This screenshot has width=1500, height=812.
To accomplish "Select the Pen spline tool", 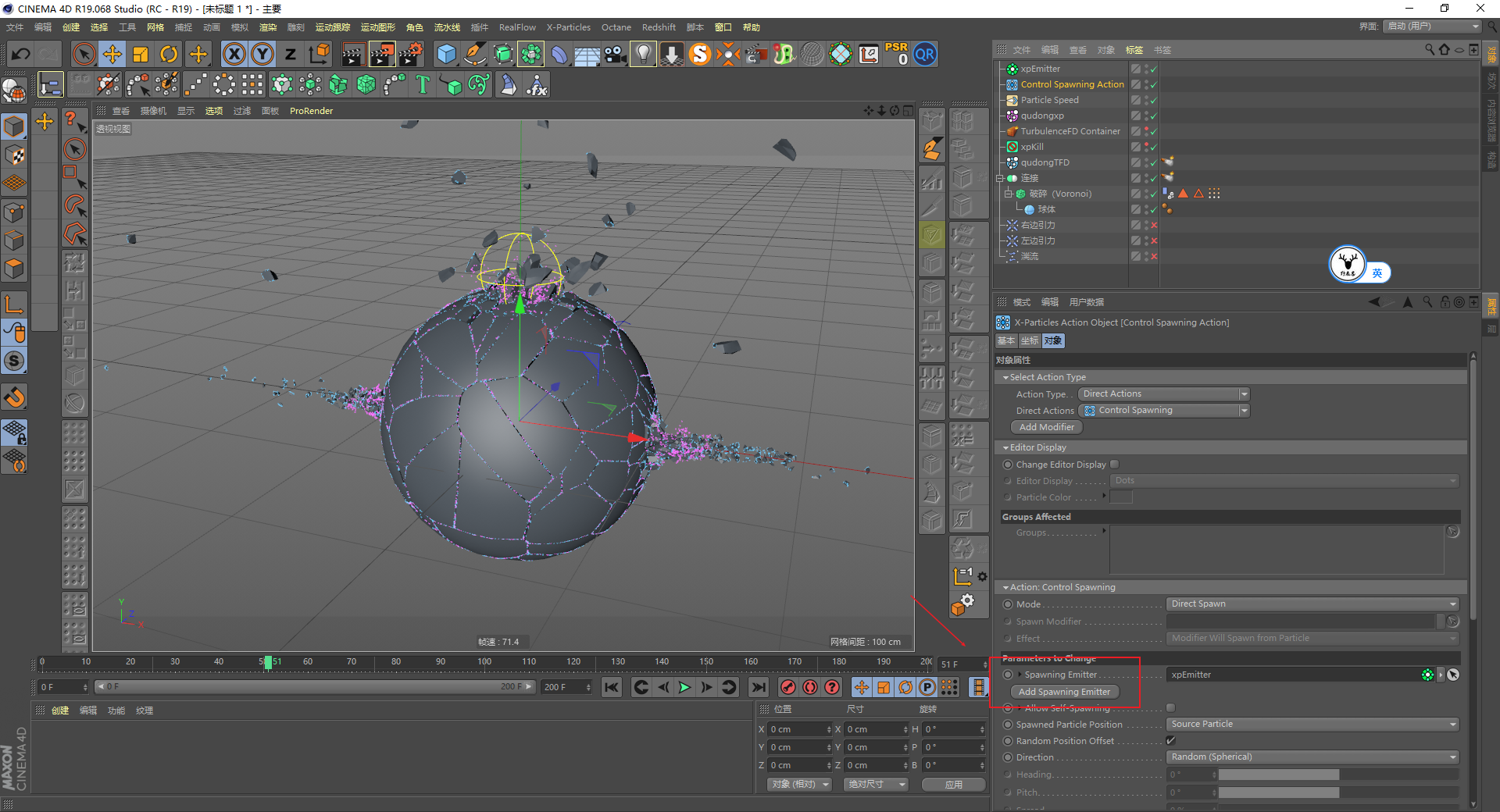I will 475,55.
